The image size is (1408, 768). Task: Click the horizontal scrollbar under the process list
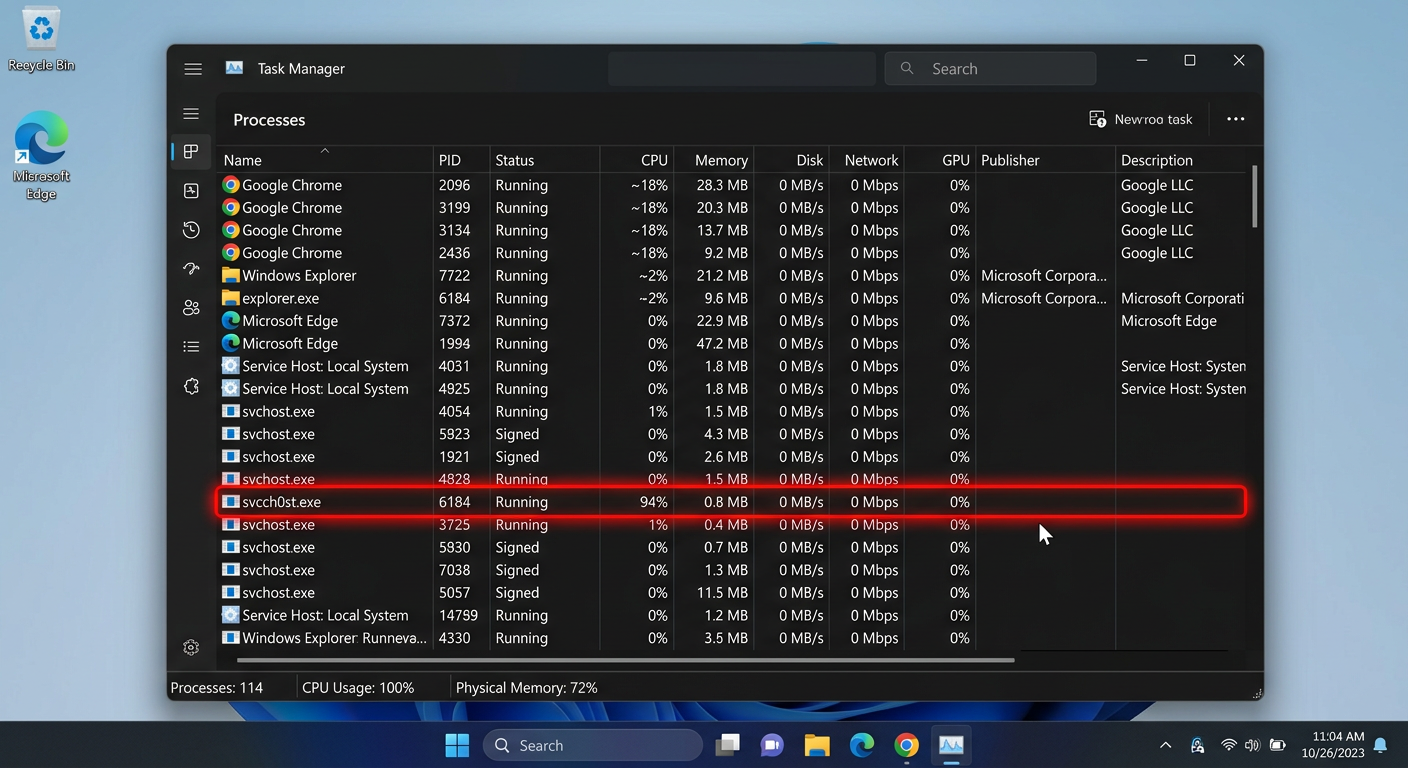(625, 660)
